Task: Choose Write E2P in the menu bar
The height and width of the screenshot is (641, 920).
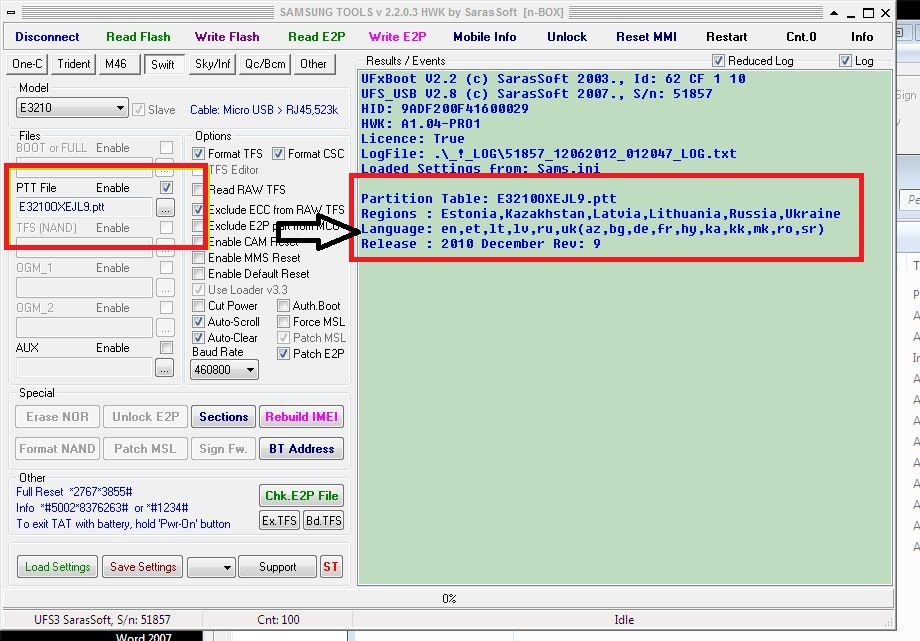Action: (397, 36)
